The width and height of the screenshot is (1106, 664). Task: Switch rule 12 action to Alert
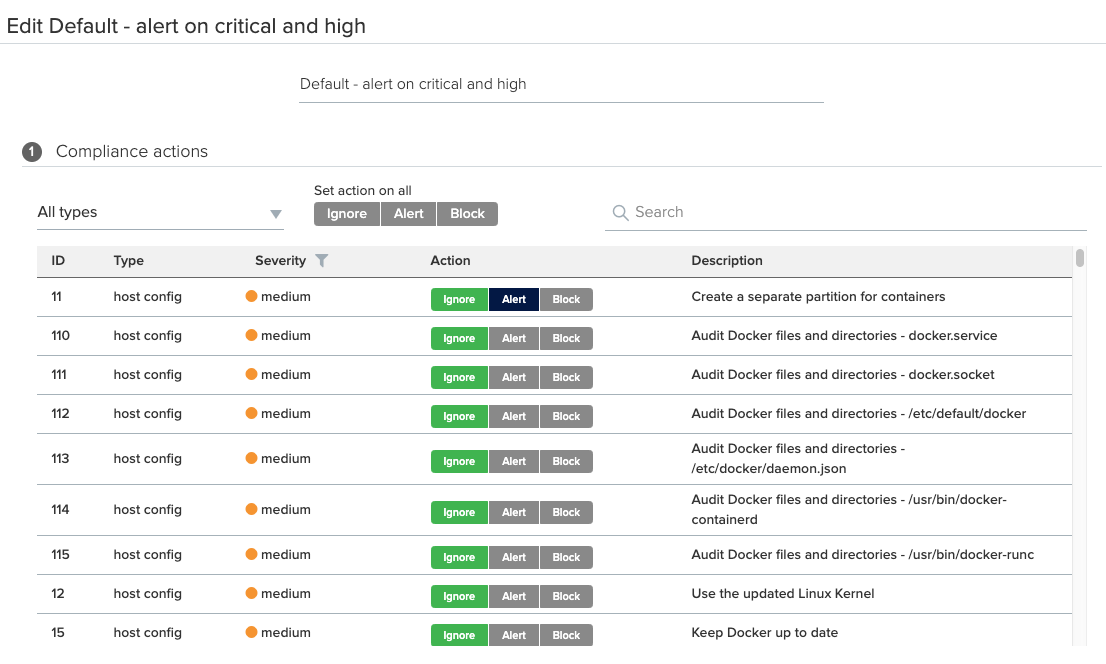click(x=514, y=597)
